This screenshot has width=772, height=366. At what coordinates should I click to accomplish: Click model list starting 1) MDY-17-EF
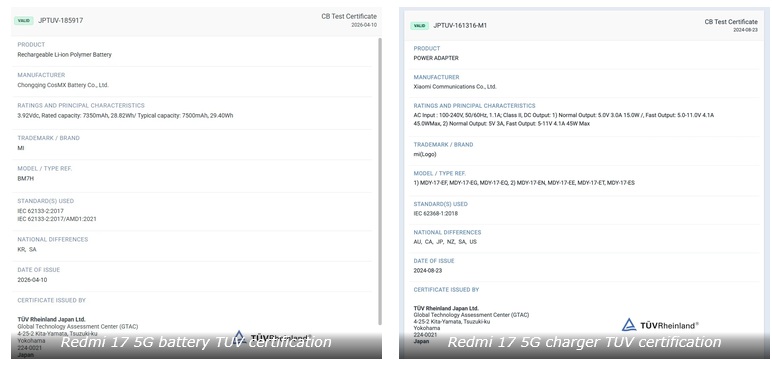point(524,183)
